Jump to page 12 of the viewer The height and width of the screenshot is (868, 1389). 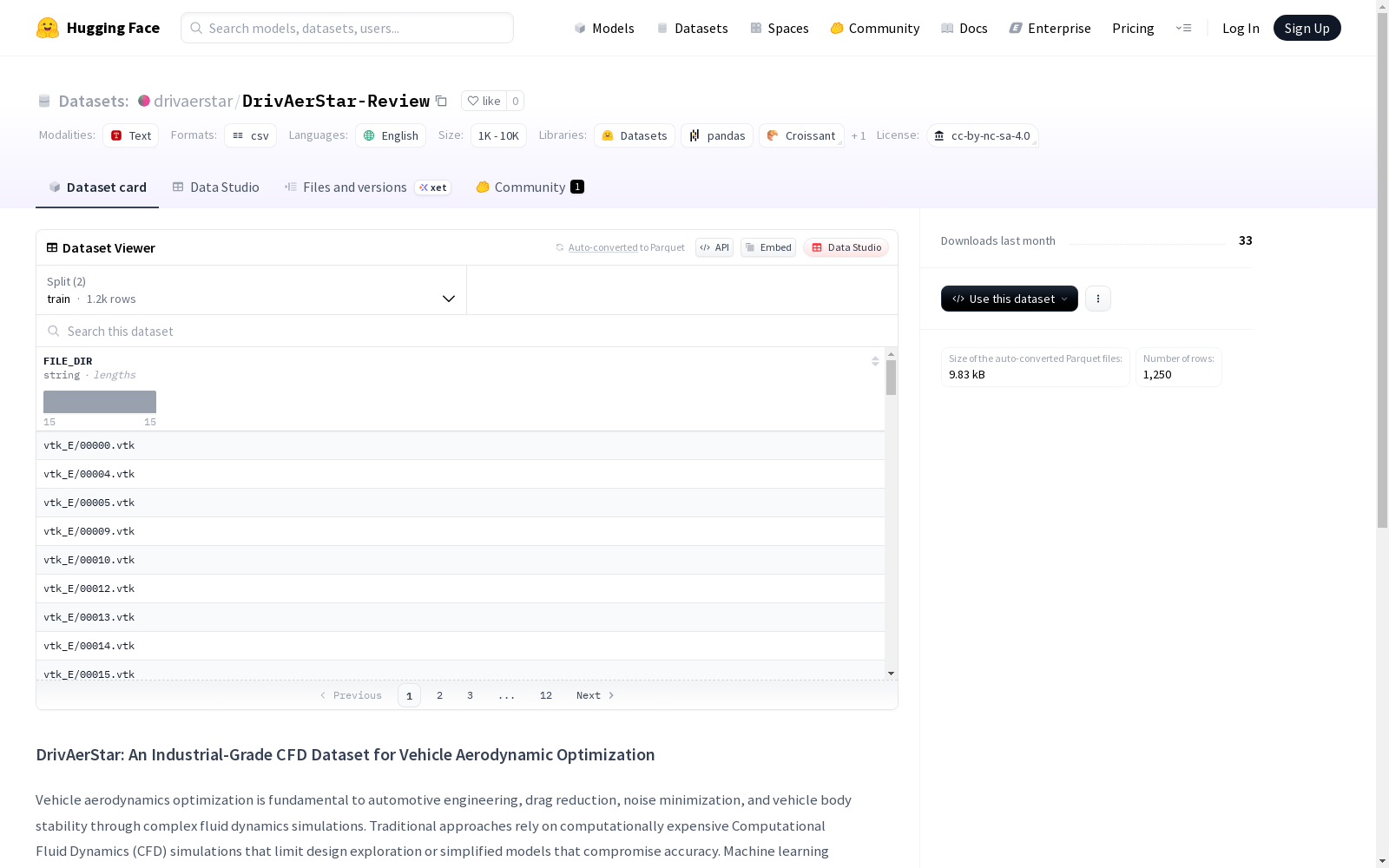coord(546,695)
